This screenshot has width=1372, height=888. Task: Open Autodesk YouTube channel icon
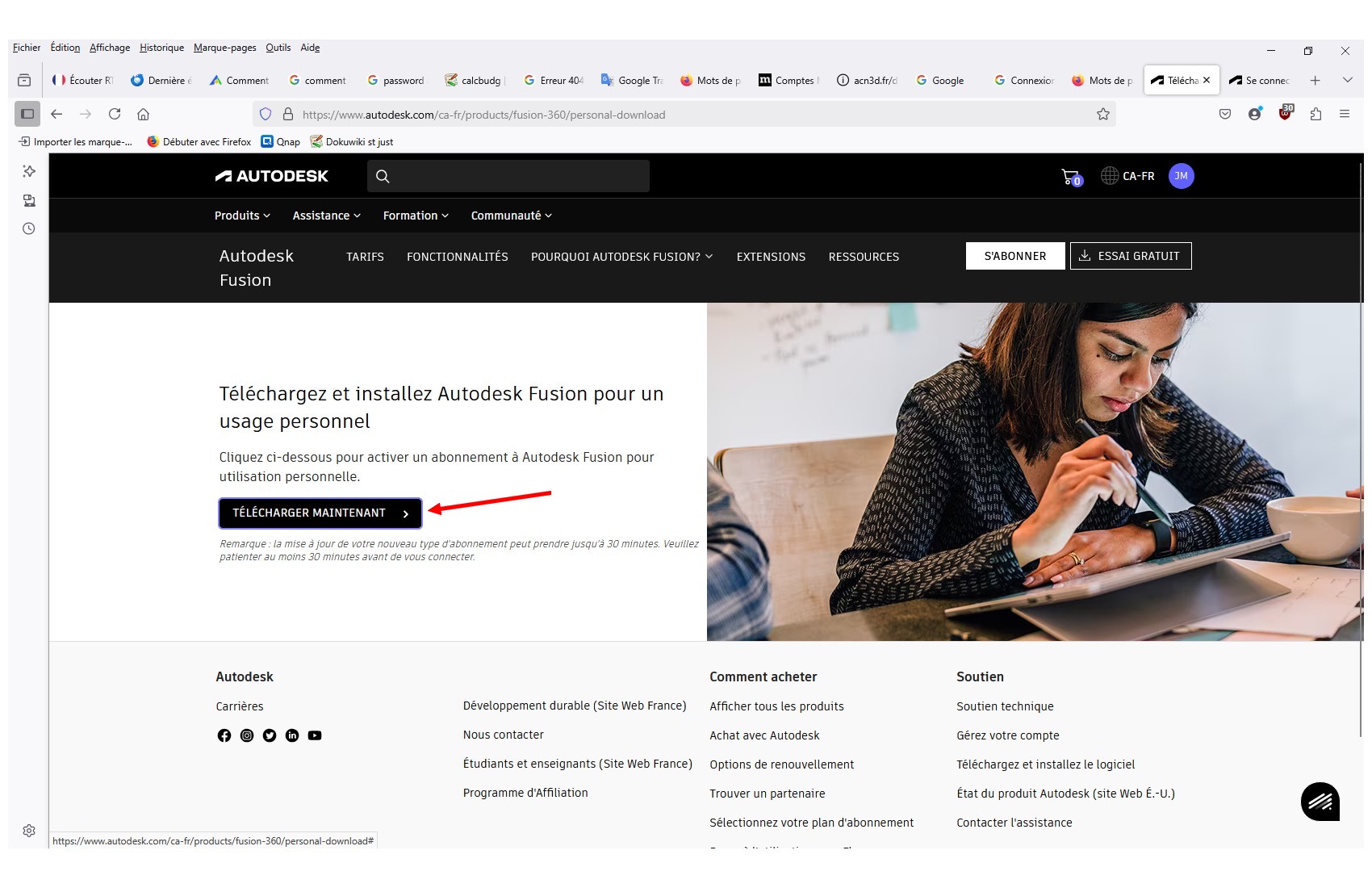pos(315,735)
